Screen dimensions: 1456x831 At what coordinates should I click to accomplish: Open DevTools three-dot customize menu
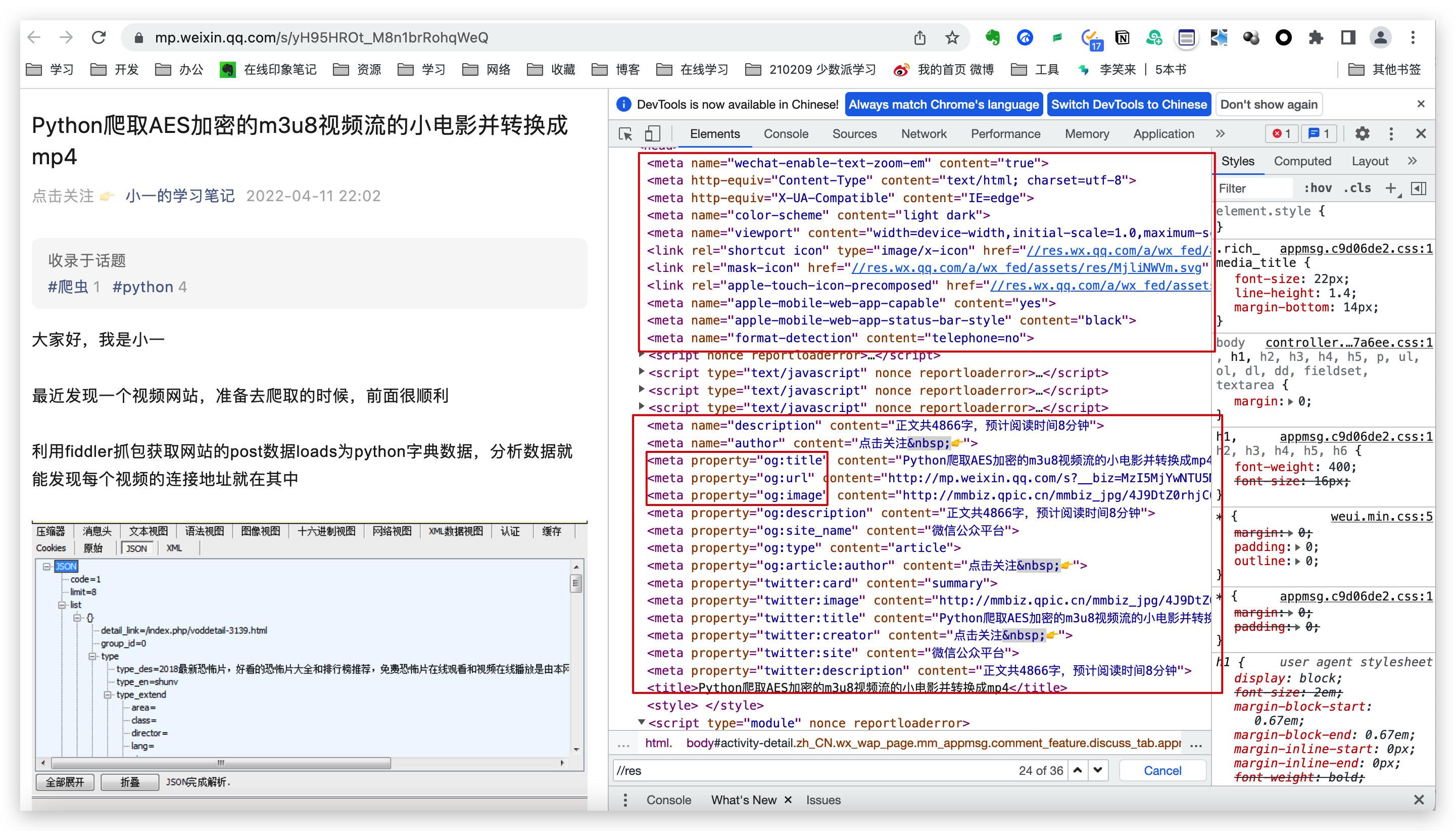tap(1391, 134)
